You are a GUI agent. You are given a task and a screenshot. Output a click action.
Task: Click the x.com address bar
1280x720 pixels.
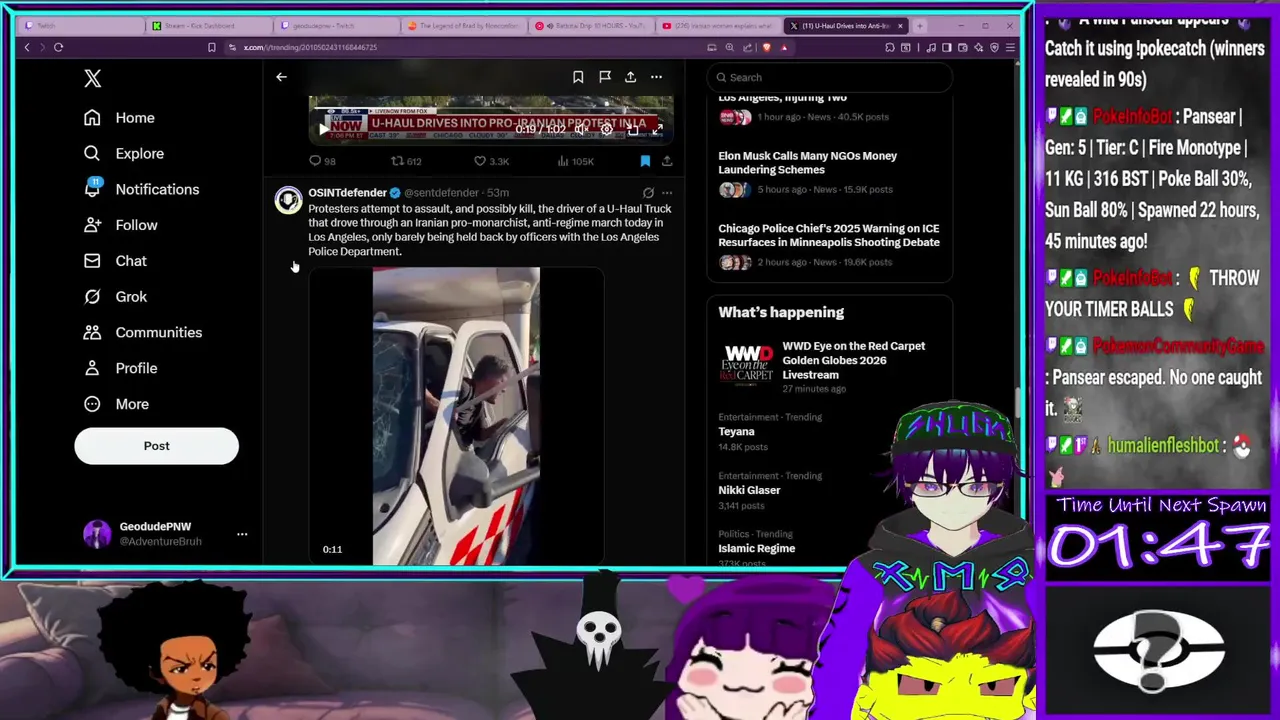pos(465,47)
